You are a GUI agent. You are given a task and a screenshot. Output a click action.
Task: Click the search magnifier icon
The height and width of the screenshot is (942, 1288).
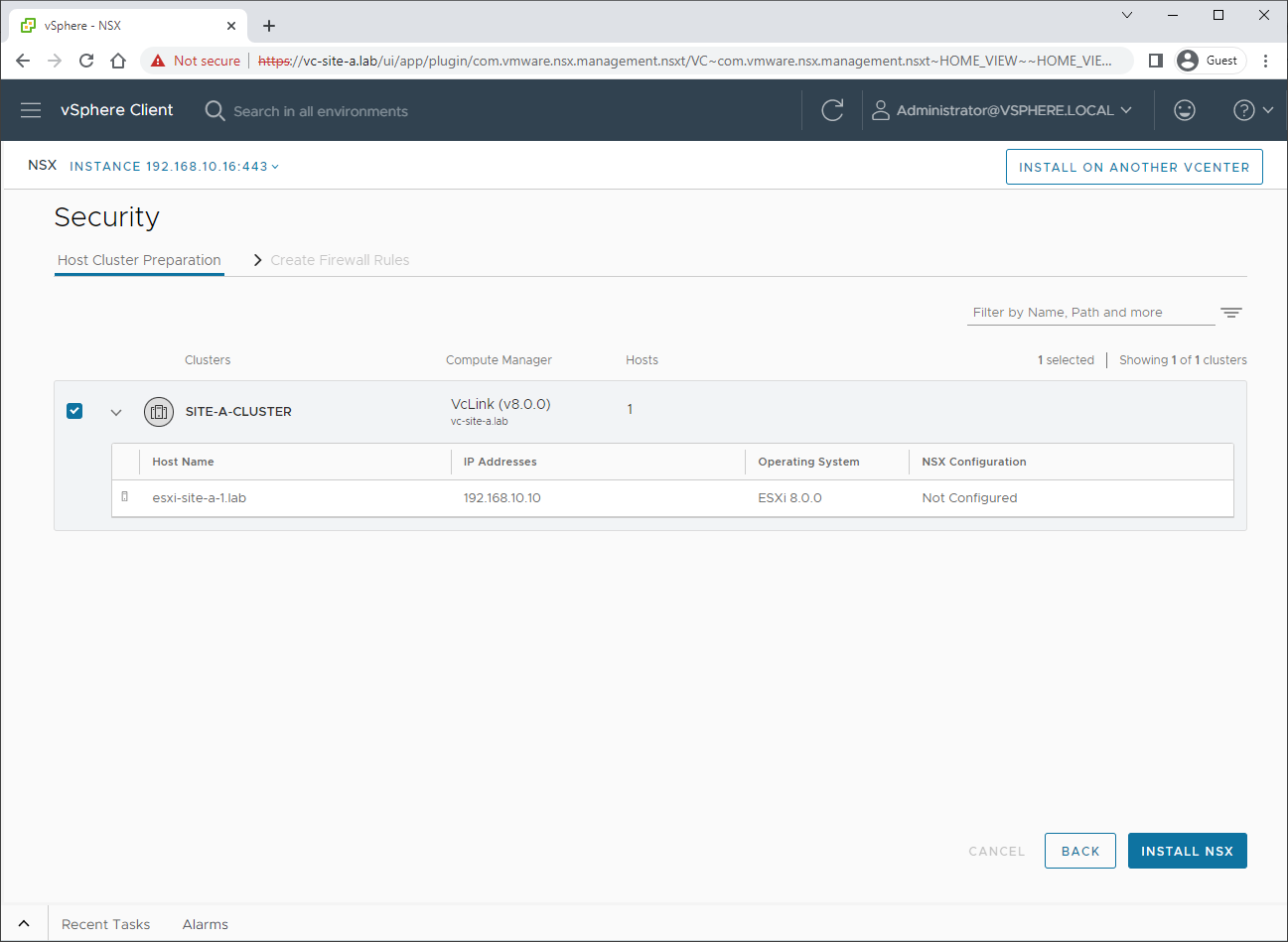point(215,110)
